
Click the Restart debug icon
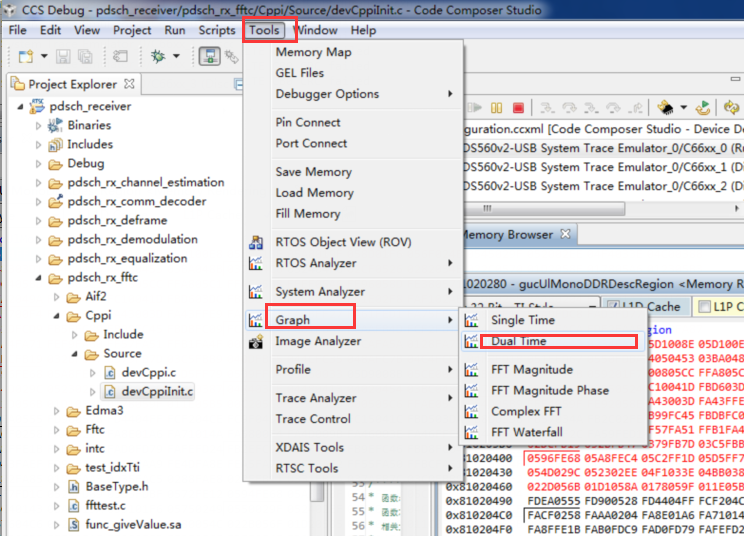pyautogui.click(x=703, y=108)
